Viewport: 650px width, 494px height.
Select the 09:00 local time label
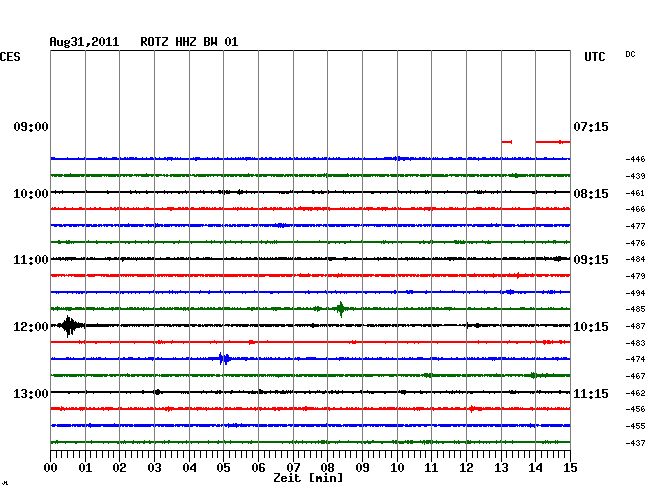pyautogui.click(x=31, y=127)
